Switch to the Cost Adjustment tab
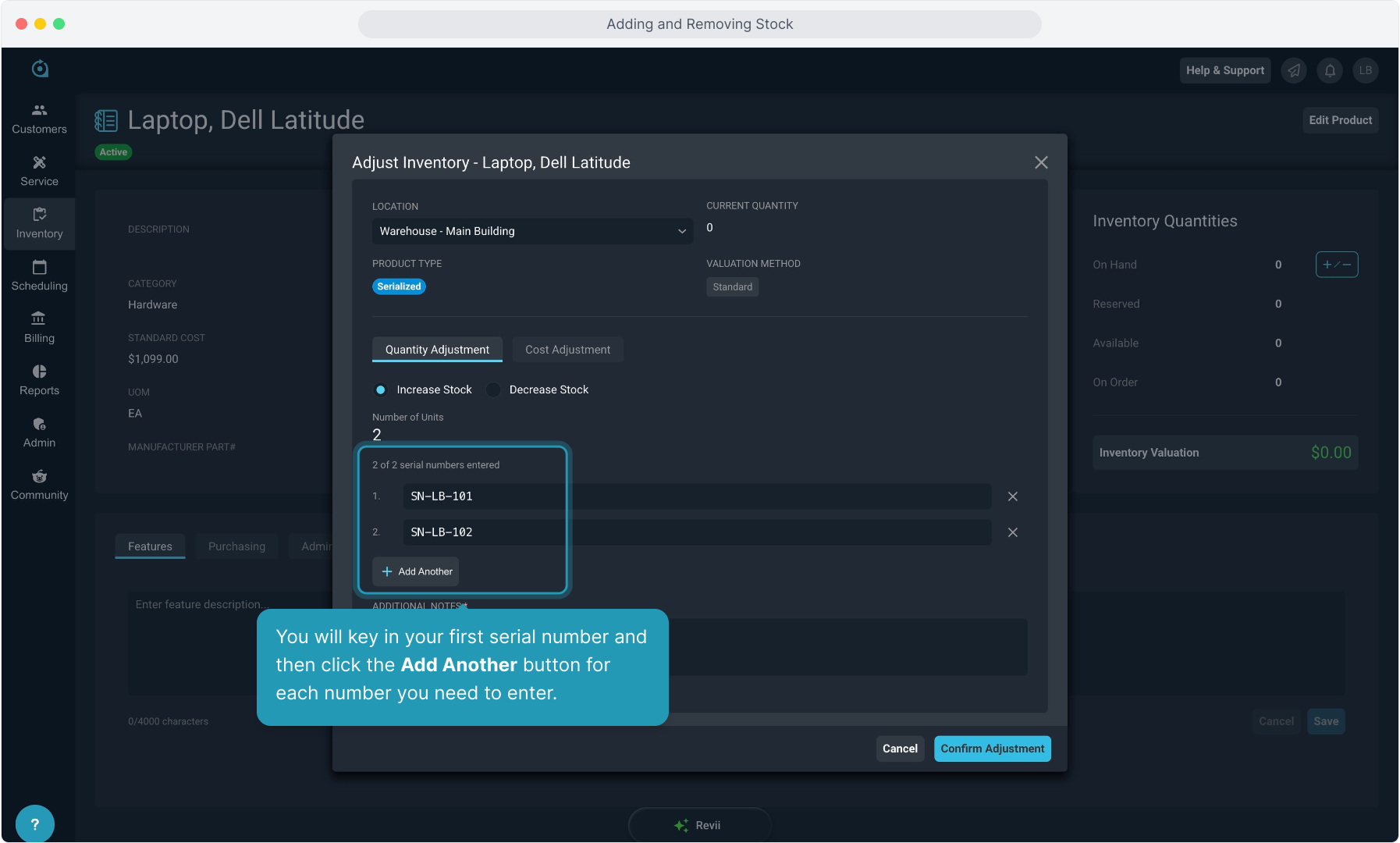Image resolution: width=1400 pixels, height=843 pixels. tap(567, 350)
